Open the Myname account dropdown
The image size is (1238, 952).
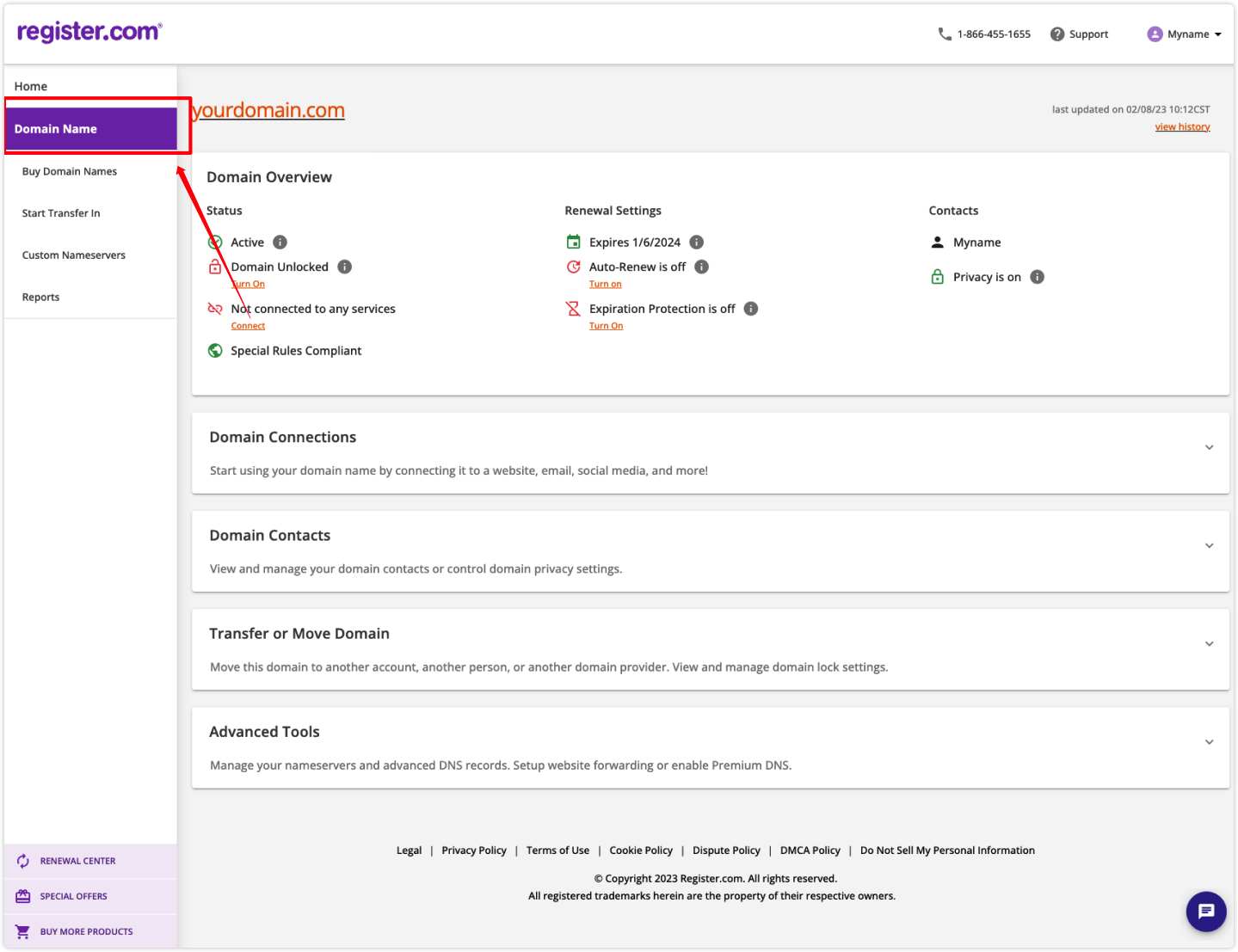[x=1185, y=34]
